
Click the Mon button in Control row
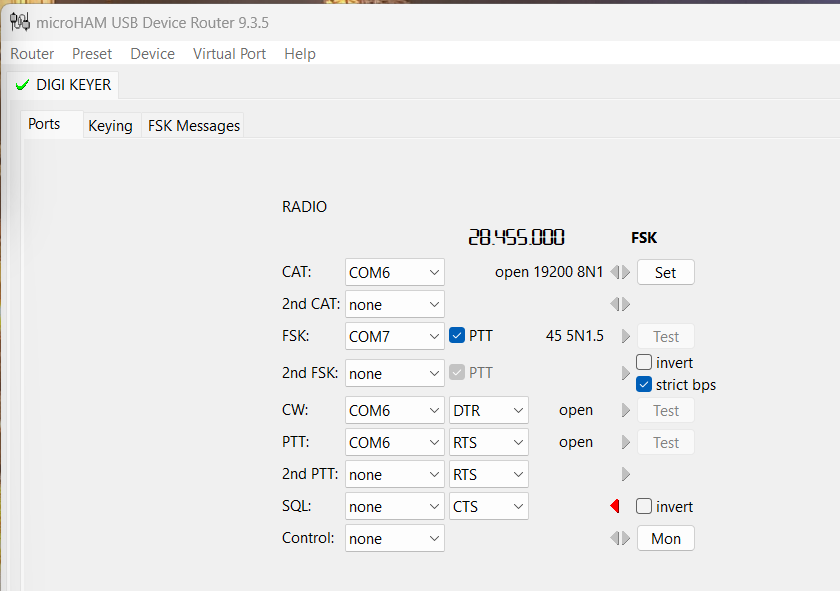665,539
